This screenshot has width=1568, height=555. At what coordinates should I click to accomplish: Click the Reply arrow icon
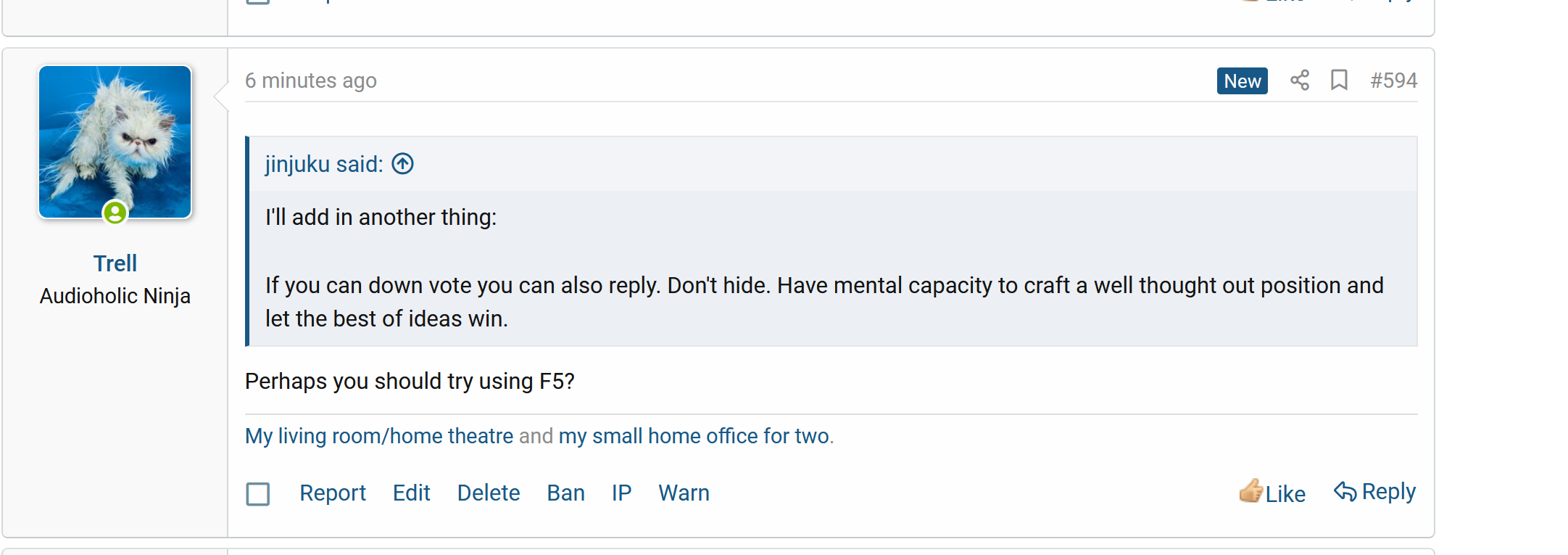pyautogui.click(x=1345, y=492)
